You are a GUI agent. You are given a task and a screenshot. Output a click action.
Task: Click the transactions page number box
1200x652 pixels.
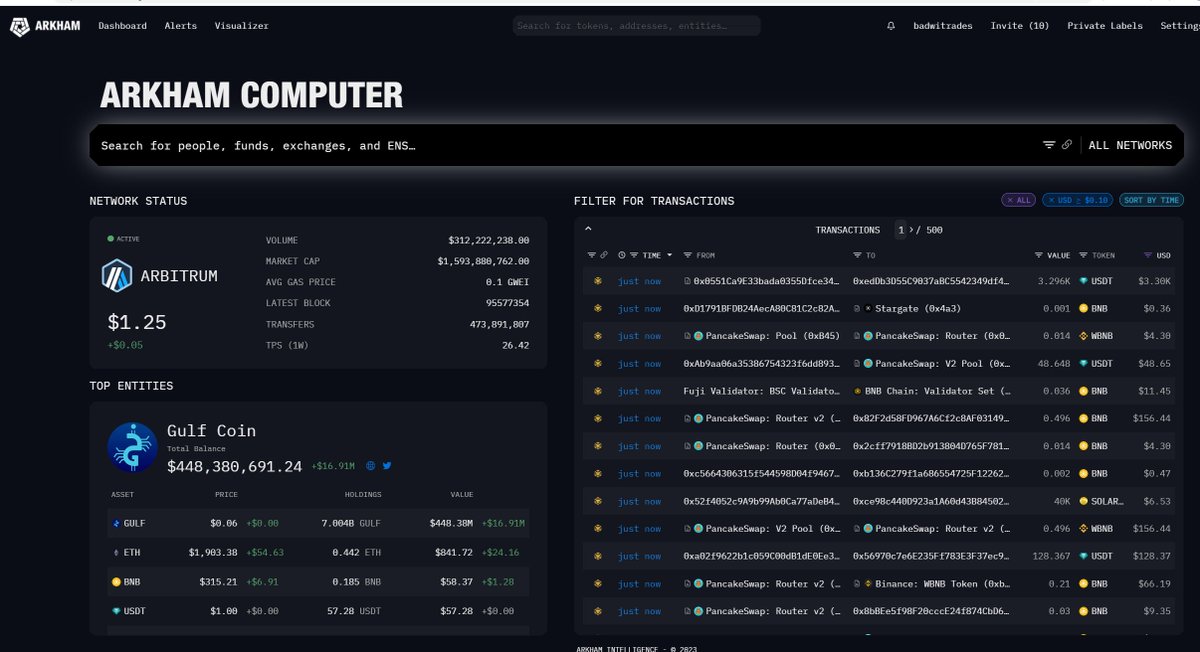(x=900, y=230)
